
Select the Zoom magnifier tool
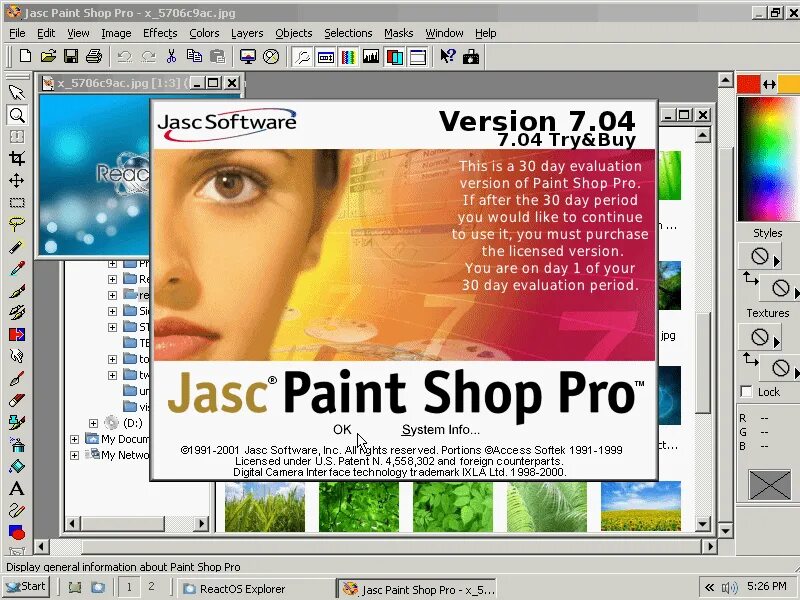pos(17,115)
